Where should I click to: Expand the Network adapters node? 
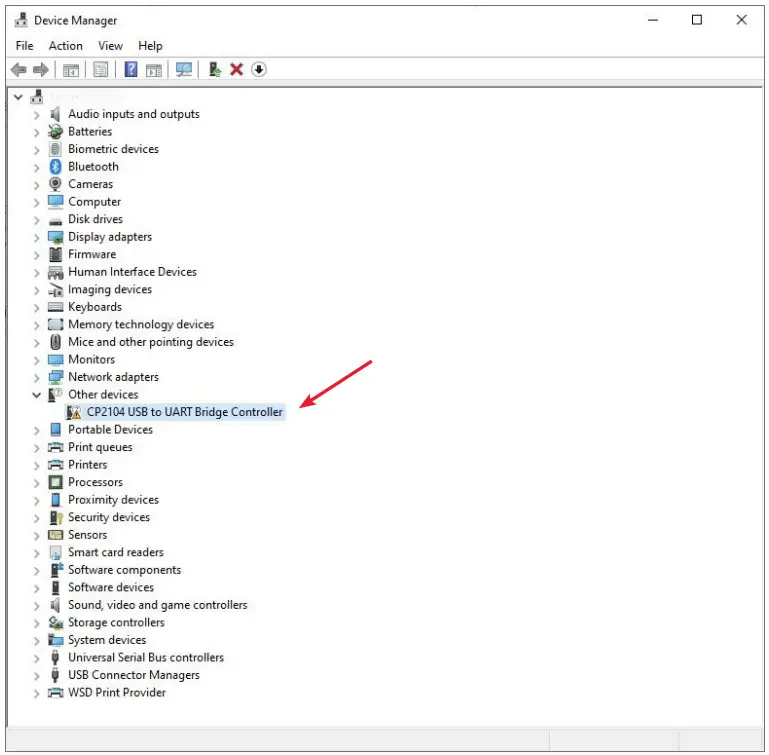[36, 378]
